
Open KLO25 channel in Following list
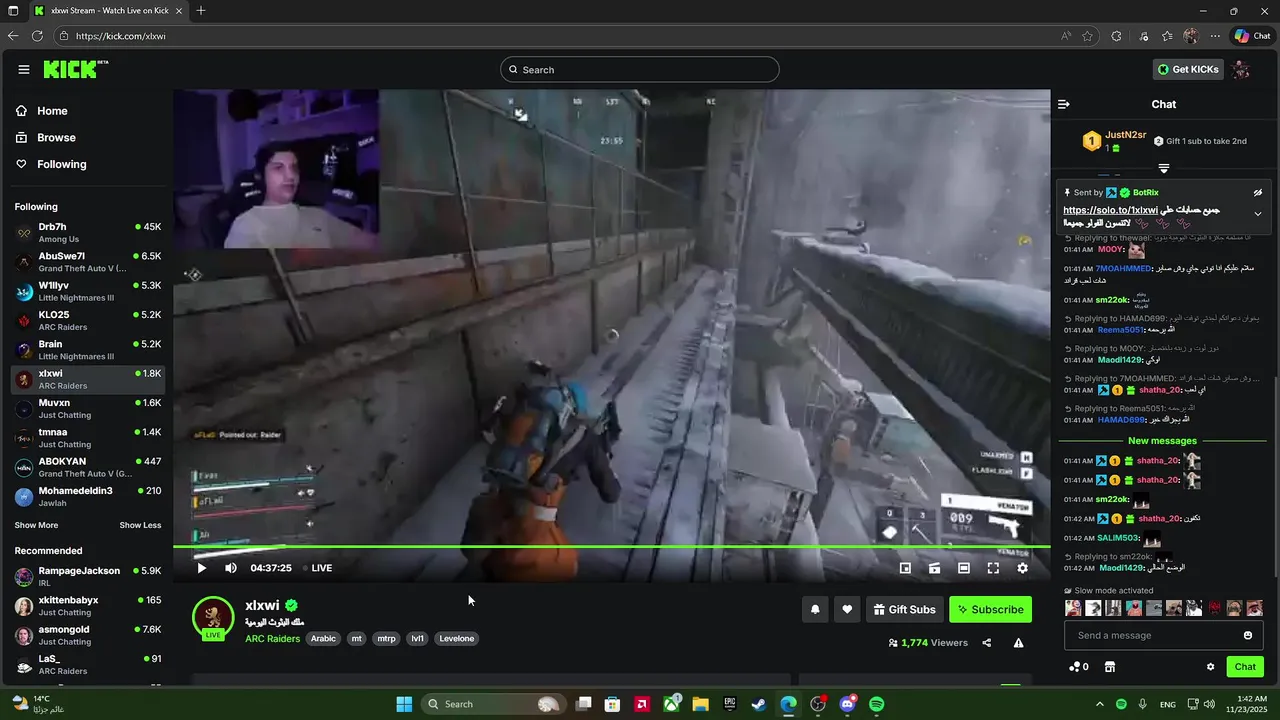pos(88,320)
